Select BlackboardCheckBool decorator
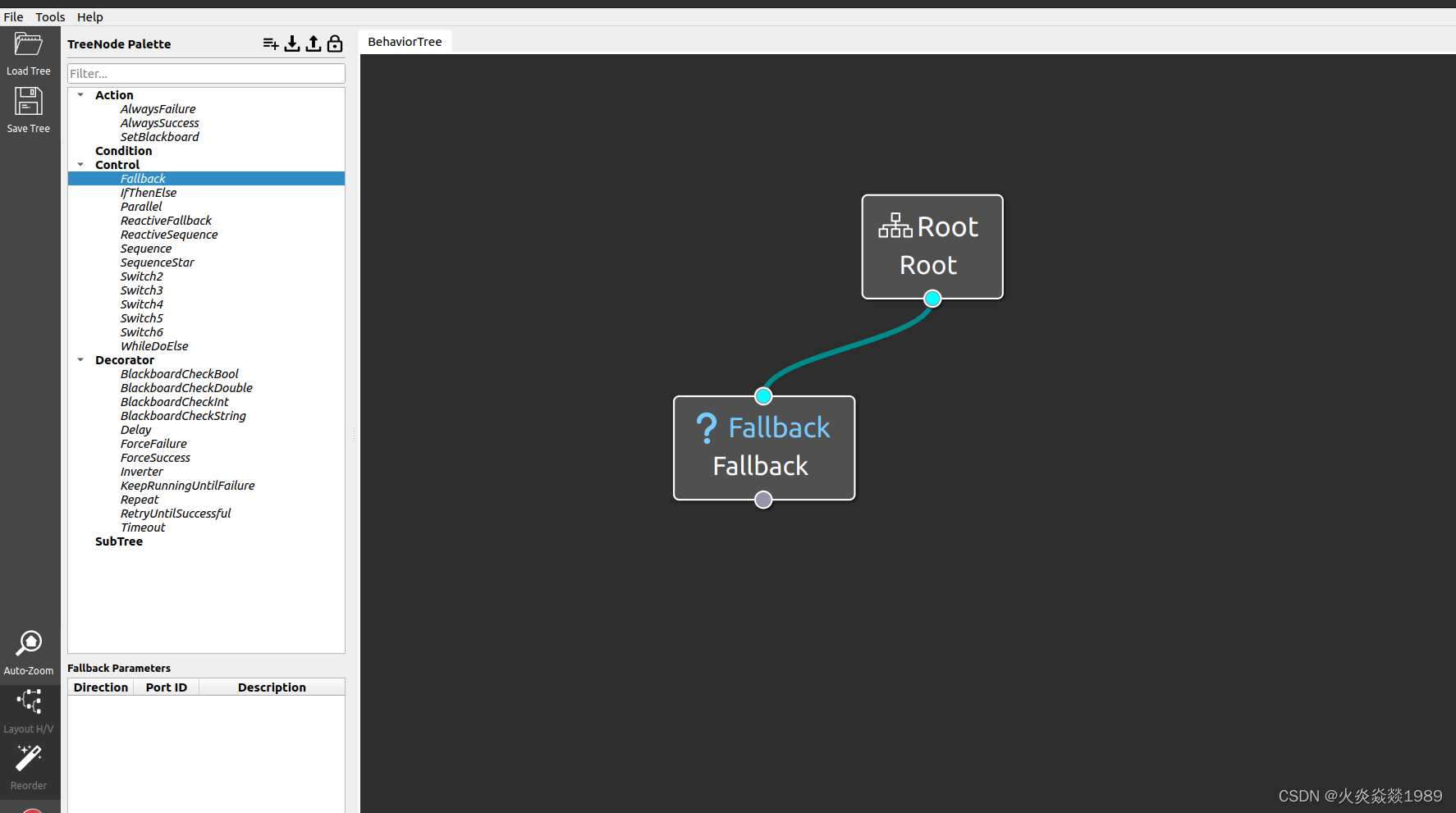Screen dimensions: 1456x813 (179, 374)
